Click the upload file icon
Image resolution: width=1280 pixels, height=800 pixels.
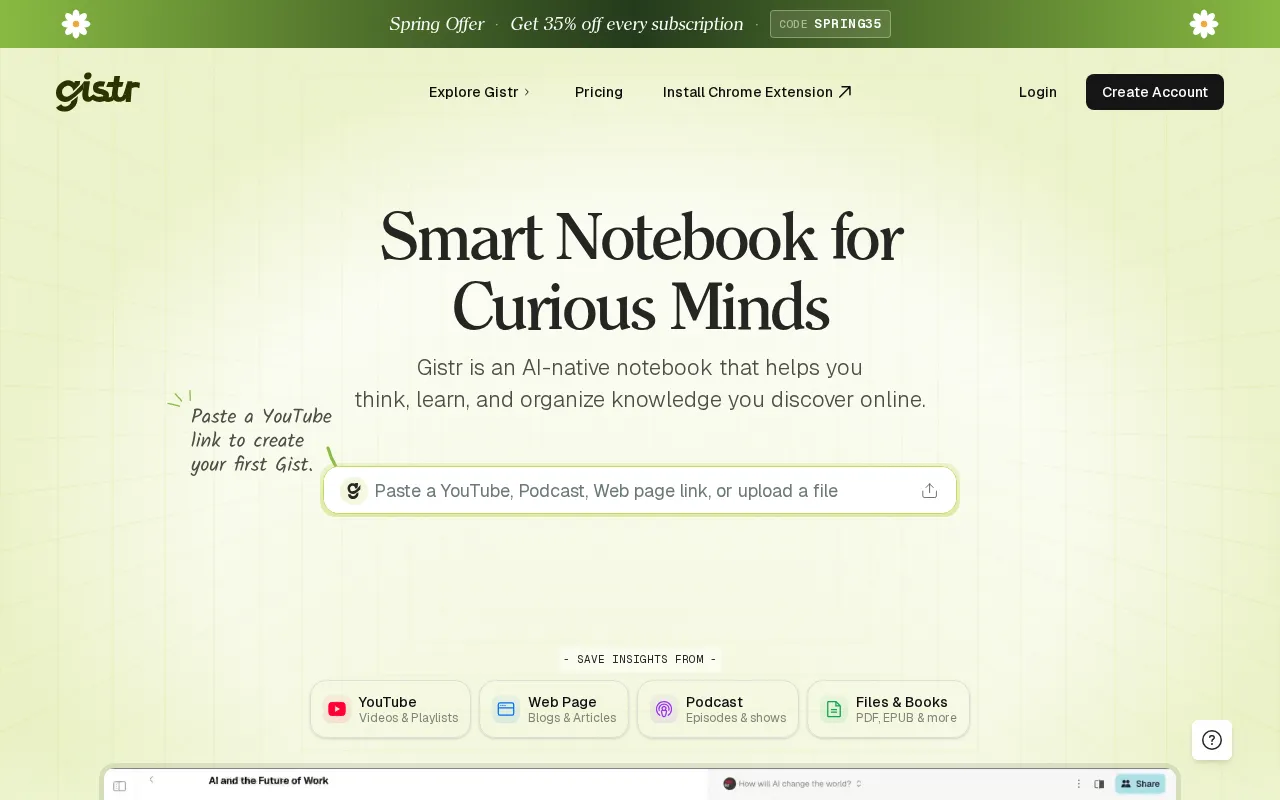930,490
